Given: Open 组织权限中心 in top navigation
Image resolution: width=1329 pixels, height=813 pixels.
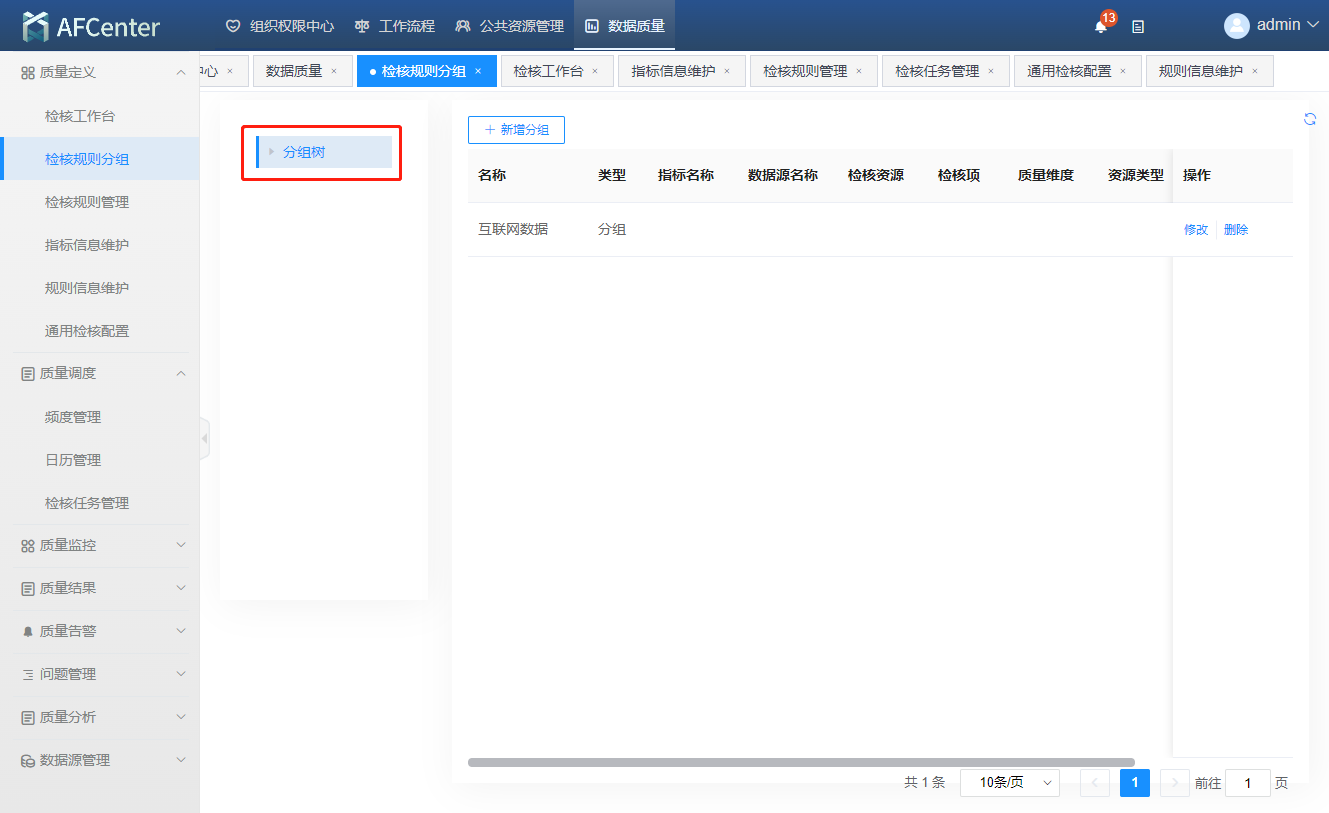Looking at the screenshot, I should pos(280,26).
